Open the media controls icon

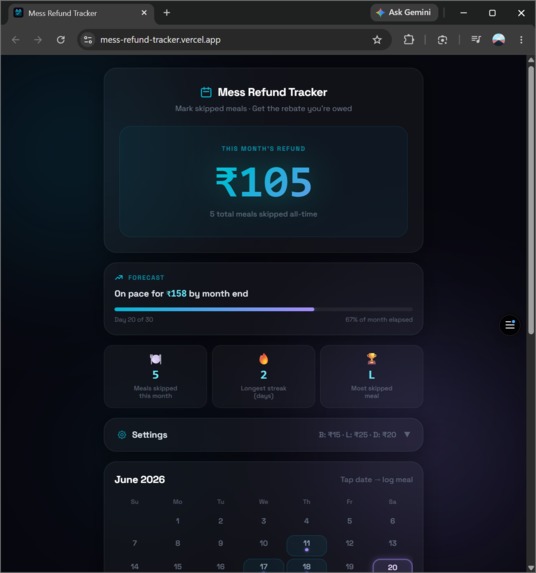pyautogui.click(x=476, y=39)
